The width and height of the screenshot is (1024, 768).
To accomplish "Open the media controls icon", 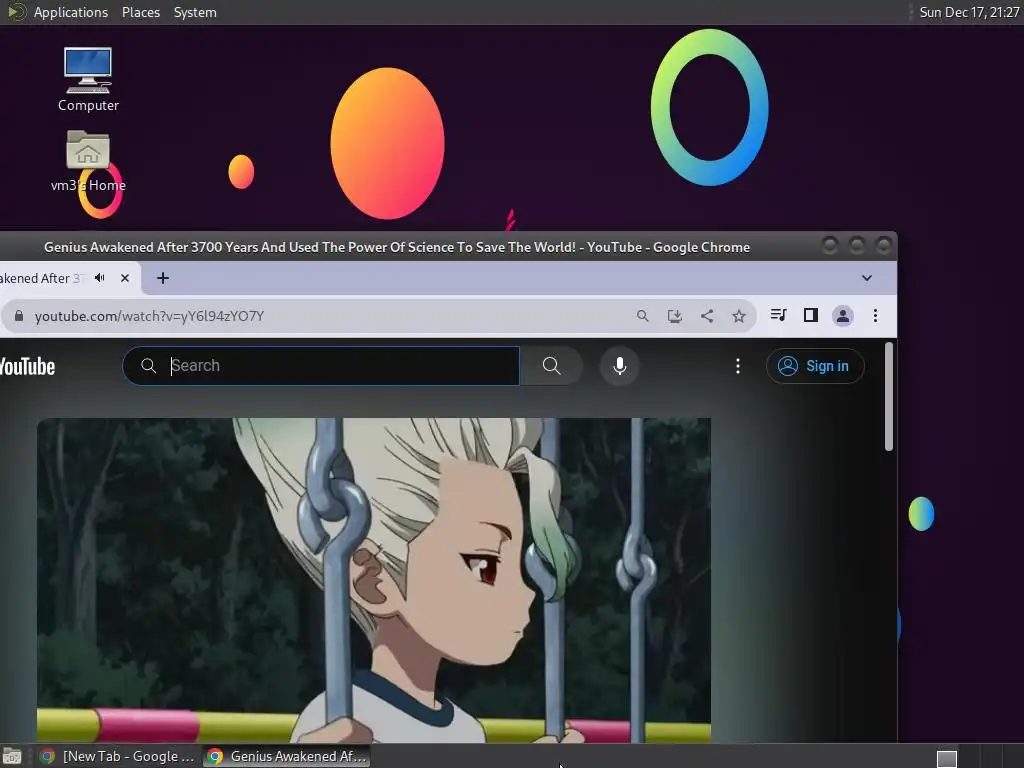I will pyautogui.click(x=778, y=315).
